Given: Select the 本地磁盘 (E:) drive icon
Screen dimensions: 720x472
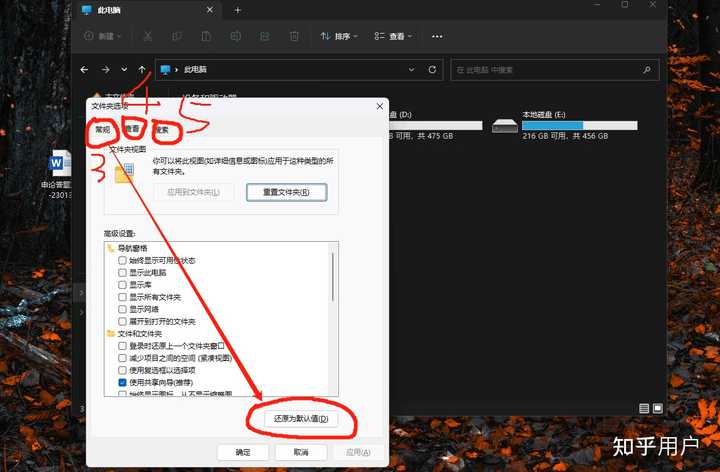Looking at the screenshot, I should click(505, 125).
